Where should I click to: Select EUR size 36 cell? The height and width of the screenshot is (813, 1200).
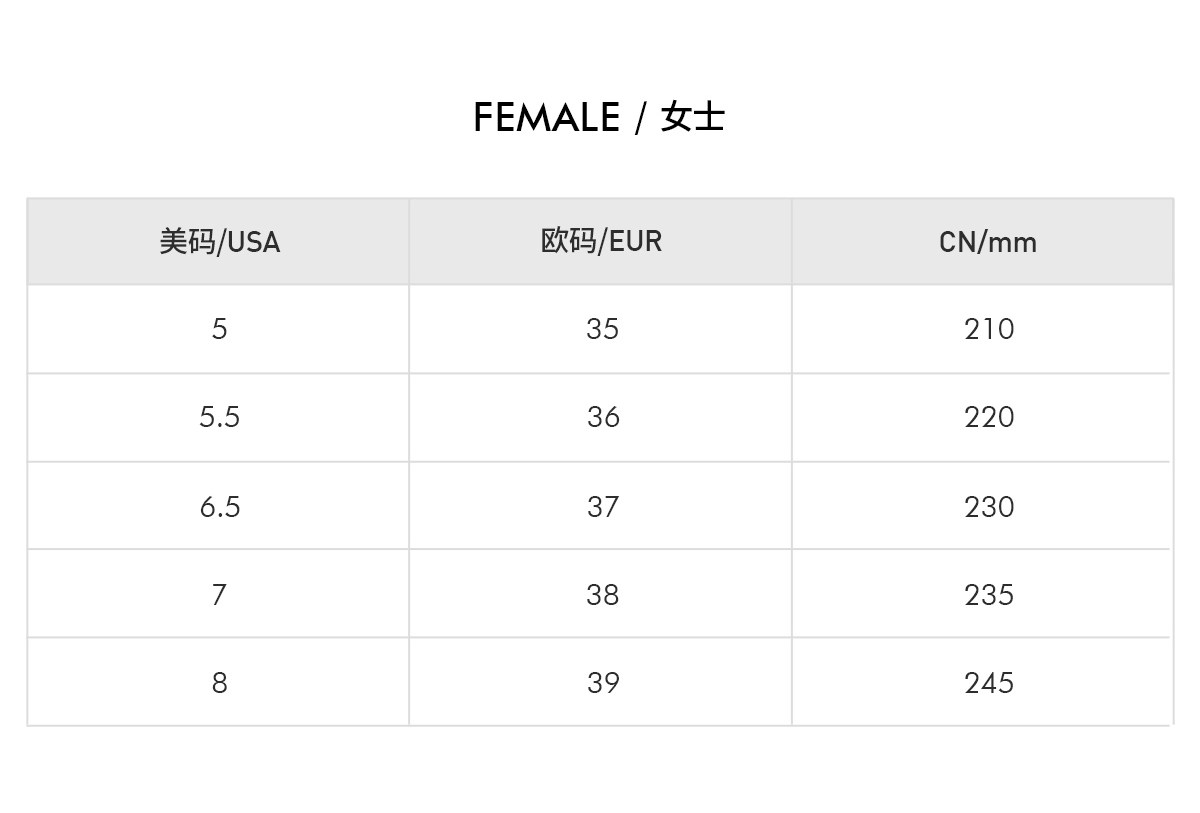click(602, 417)
